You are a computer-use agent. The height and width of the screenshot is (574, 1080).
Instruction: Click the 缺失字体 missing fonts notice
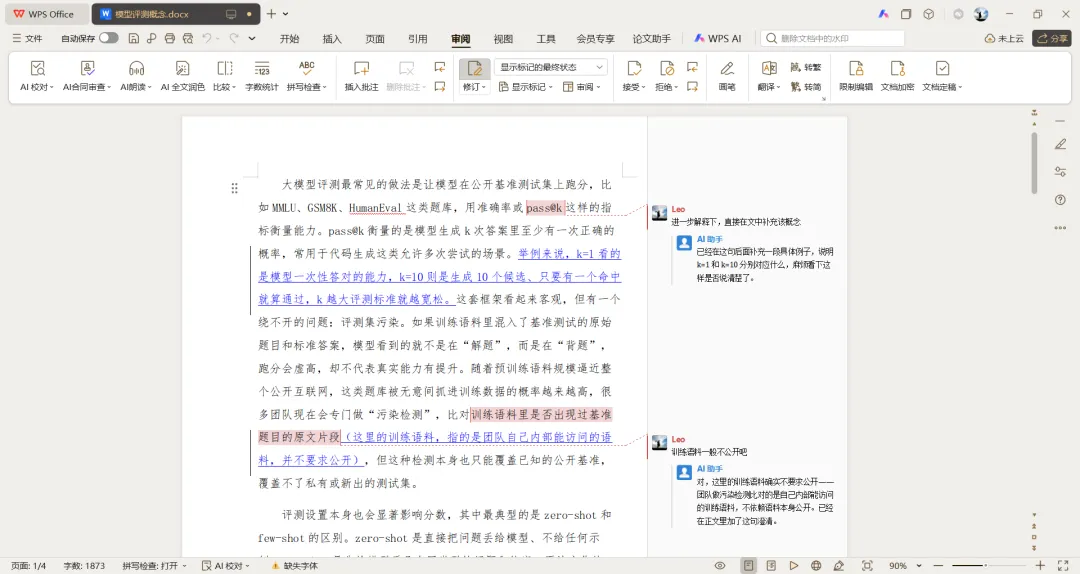295,566
